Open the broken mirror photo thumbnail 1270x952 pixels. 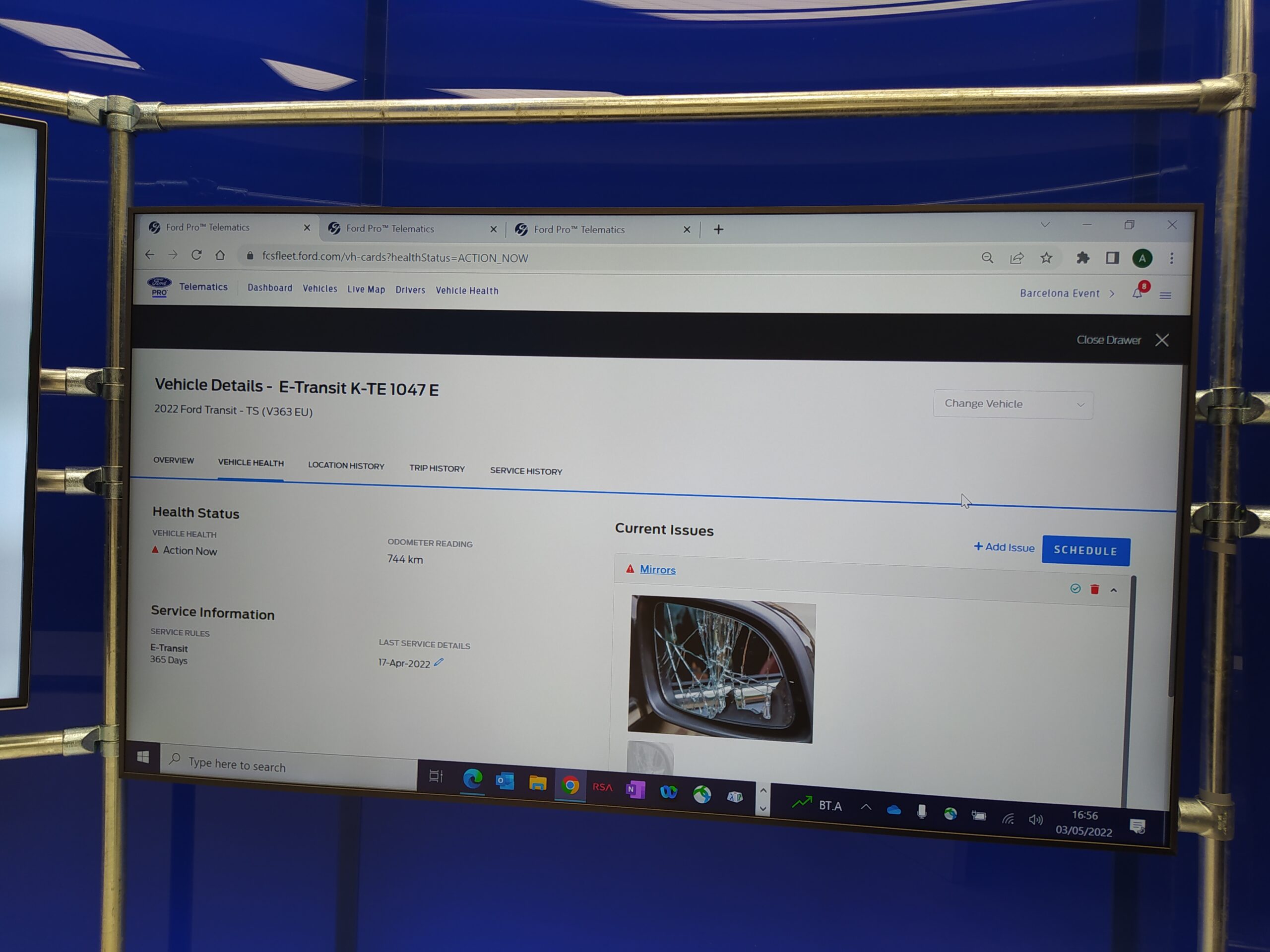coord(721,670)
